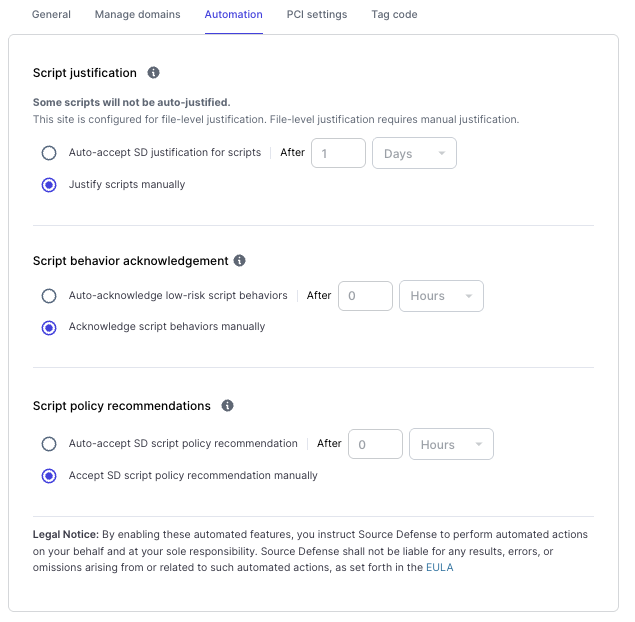Open the Days unit dropdown

(x=414, y=154)
